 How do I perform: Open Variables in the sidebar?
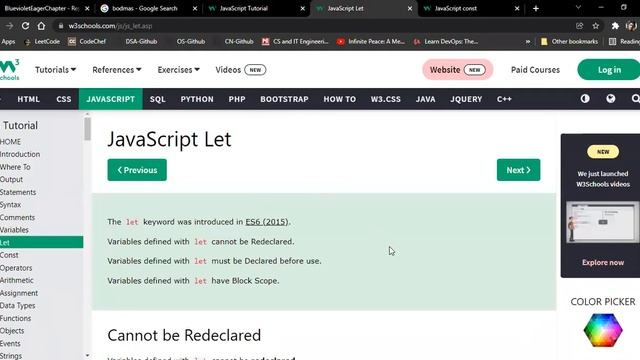pos(14,230)
